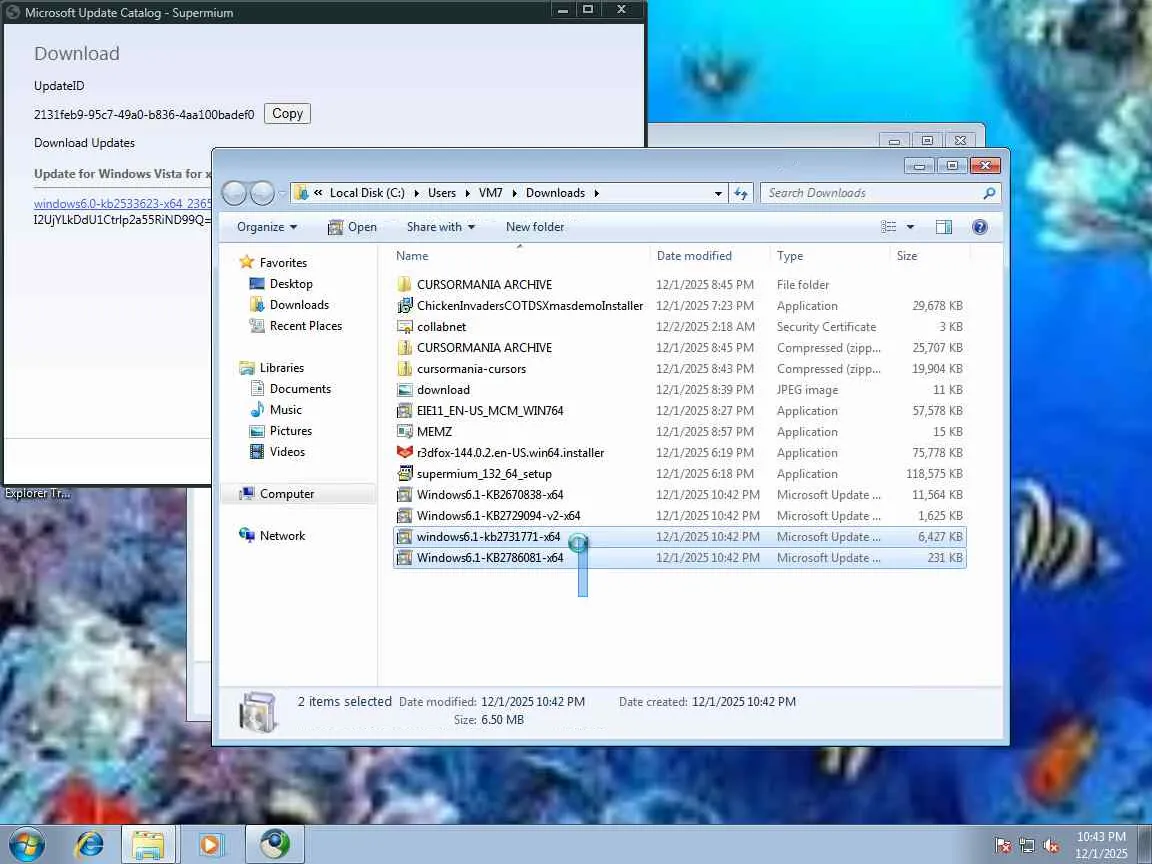The image size is (1152, 864).
Task: Select Windows6.1-KB2670838-x64 update icon
Action: pos(404,495)
